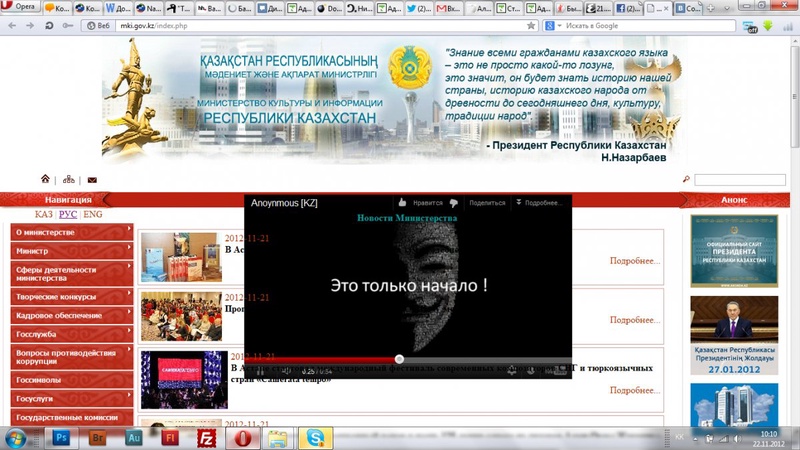
Task: Expand the 'Министр' sidebar menu
Action: pos(71,251)
